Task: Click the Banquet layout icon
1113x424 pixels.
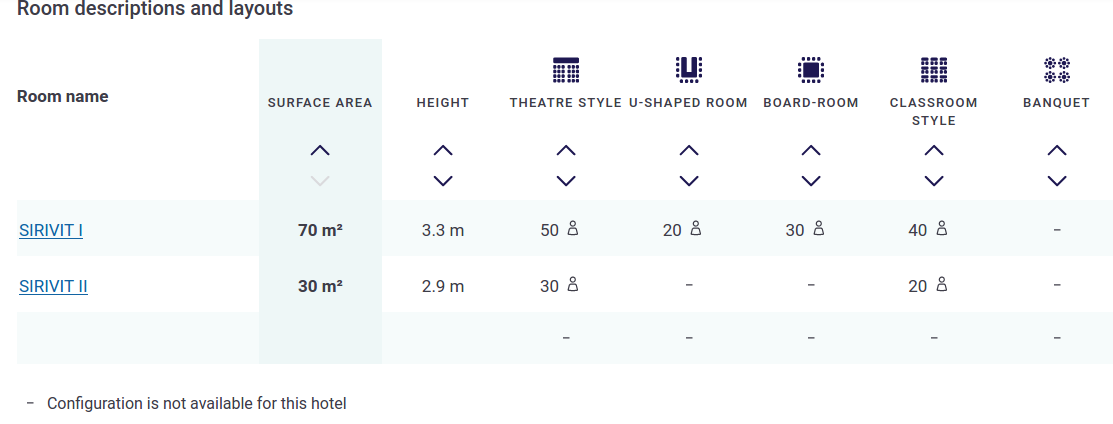Action: [x=1057, y=69]
